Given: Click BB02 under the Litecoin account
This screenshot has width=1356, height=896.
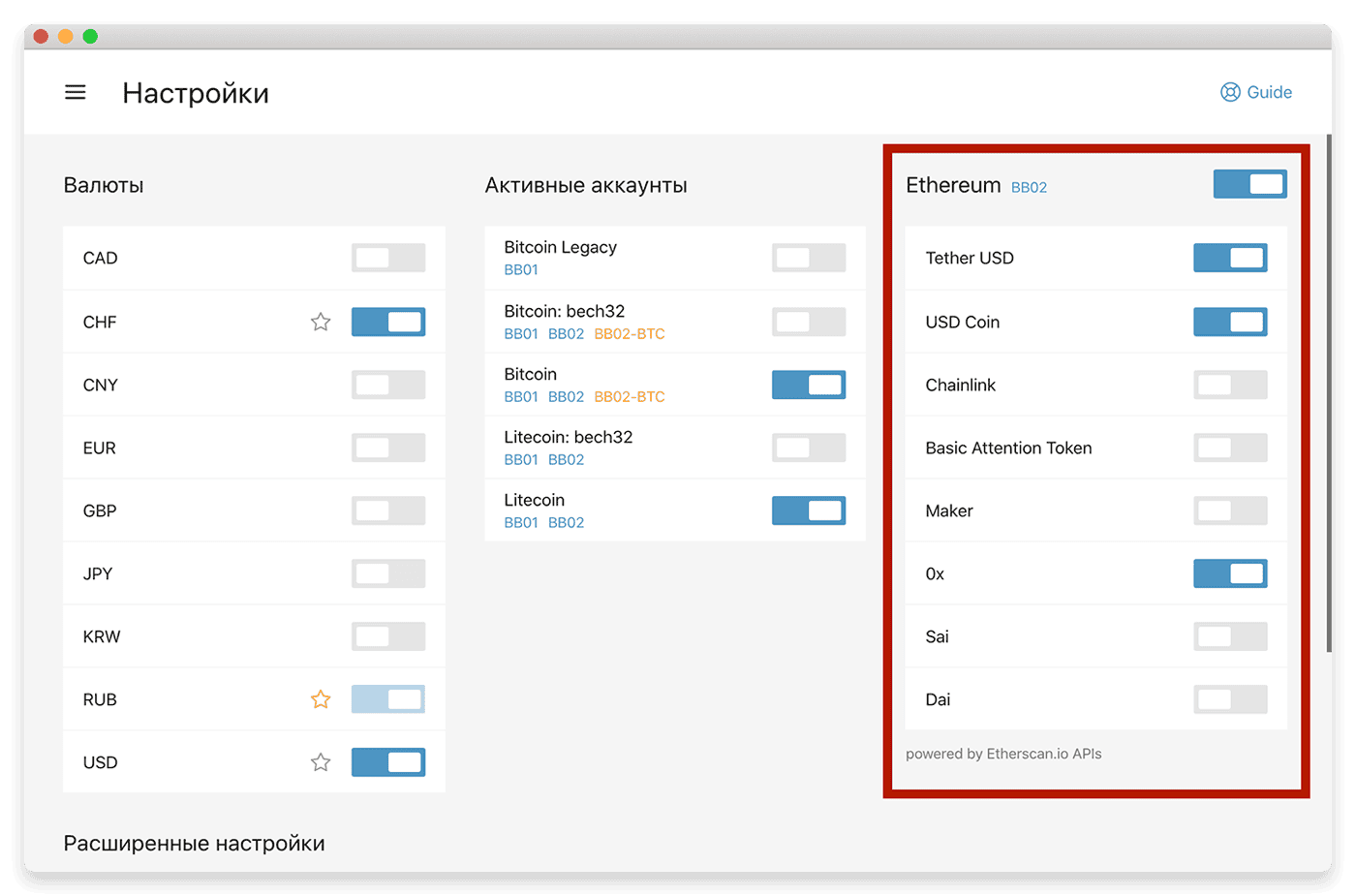Looking at the screenshot, I should click(566, 522).
